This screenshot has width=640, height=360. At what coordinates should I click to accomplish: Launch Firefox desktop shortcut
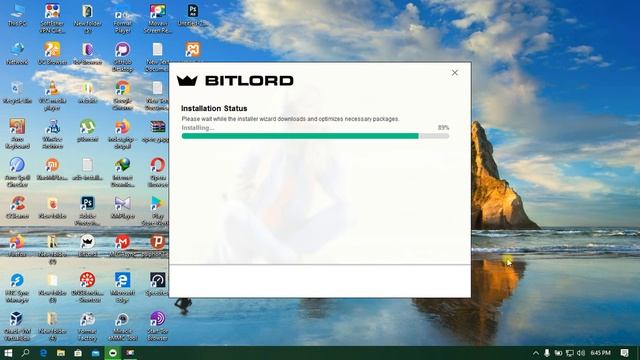pos(17,246)
